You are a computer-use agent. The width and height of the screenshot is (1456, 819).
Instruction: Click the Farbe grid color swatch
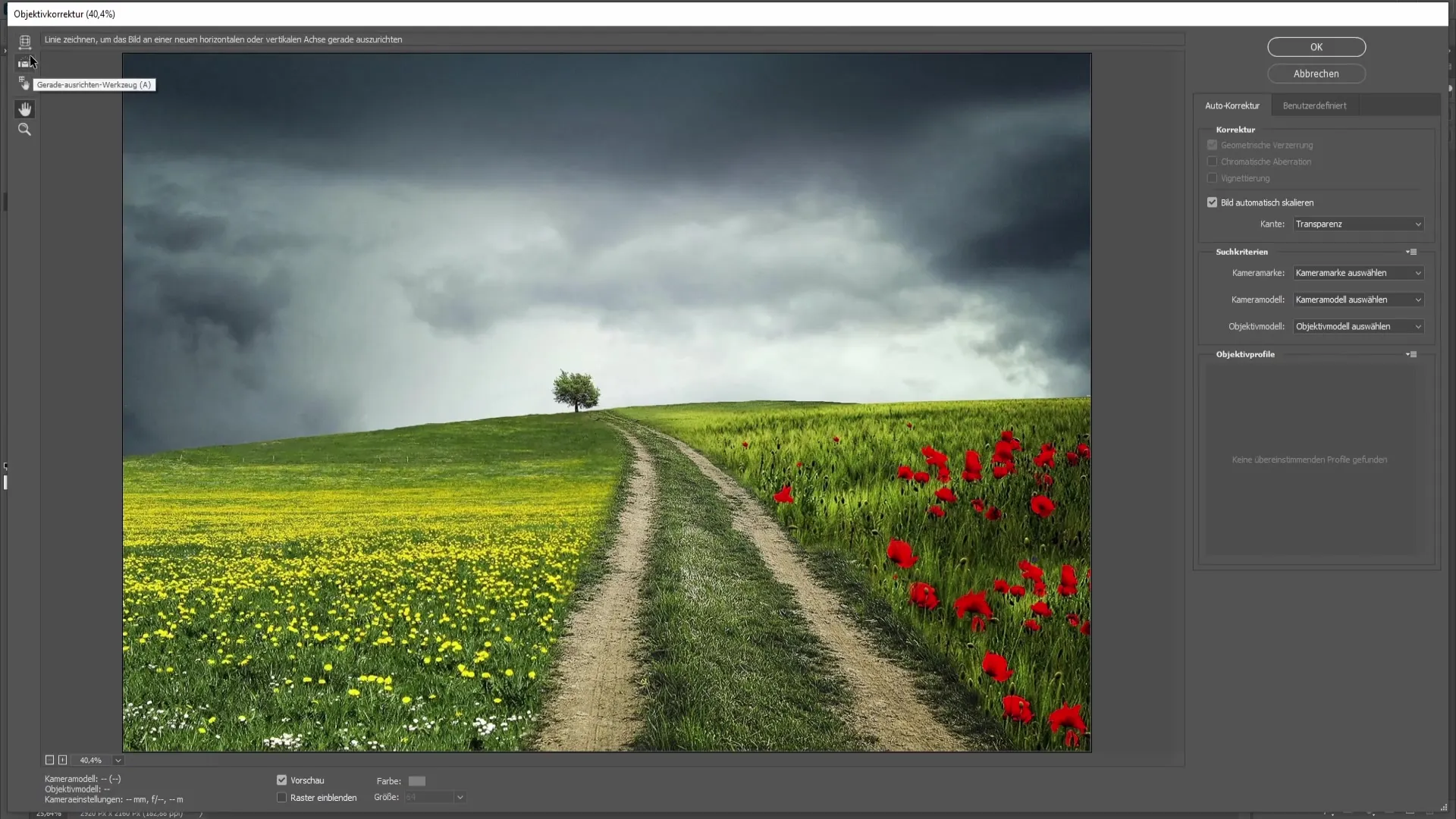click(417, 781)
